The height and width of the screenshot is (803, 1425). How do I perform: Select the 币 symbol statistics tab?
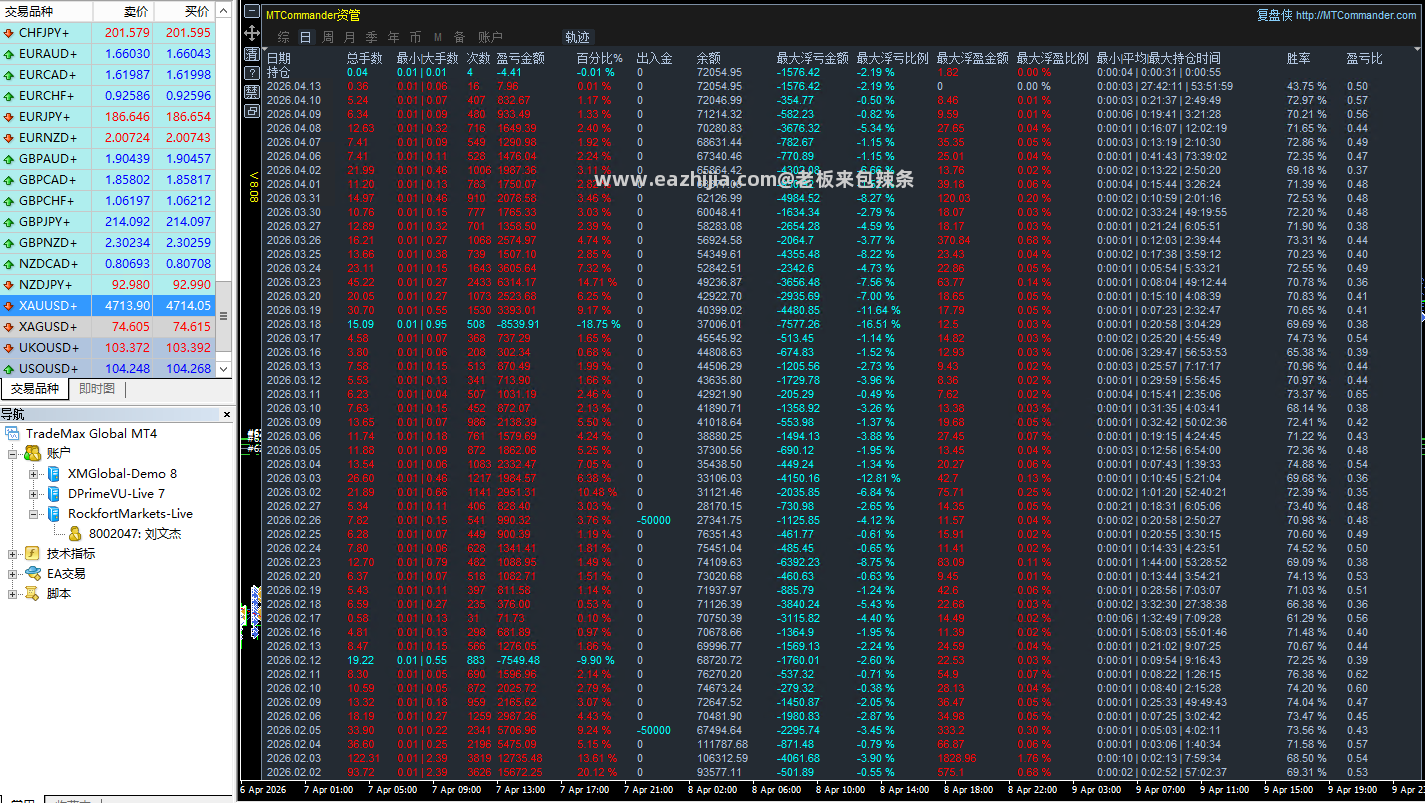(x=415, y=38)
